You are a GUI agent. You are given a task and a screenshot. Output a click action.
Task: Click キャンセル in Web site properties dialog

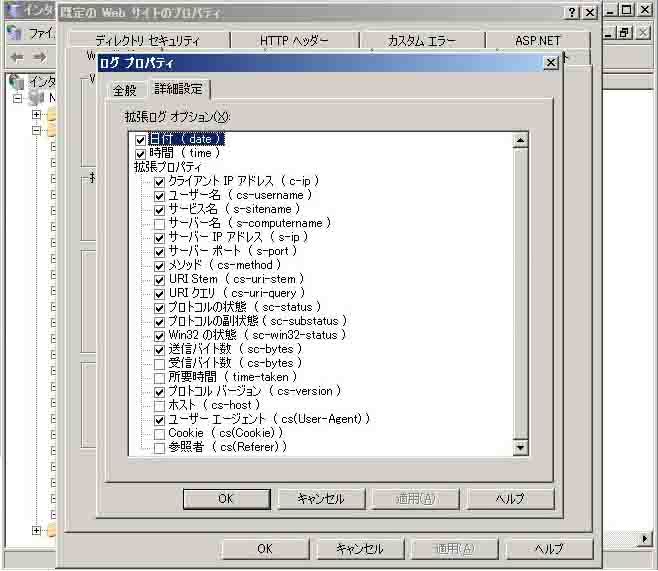click(360, 549)
